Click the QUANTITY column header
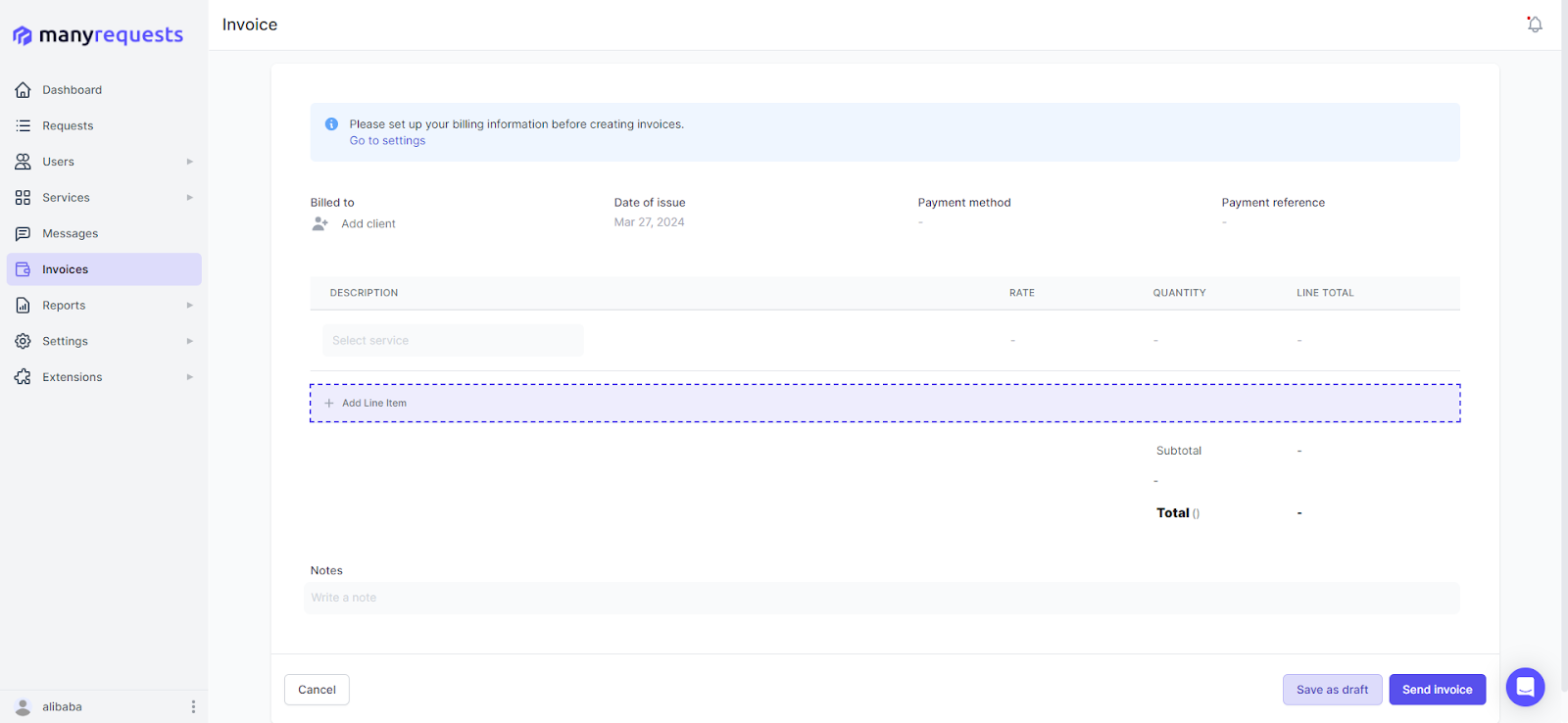The image size is (1568, 723). coord(1179,293)
